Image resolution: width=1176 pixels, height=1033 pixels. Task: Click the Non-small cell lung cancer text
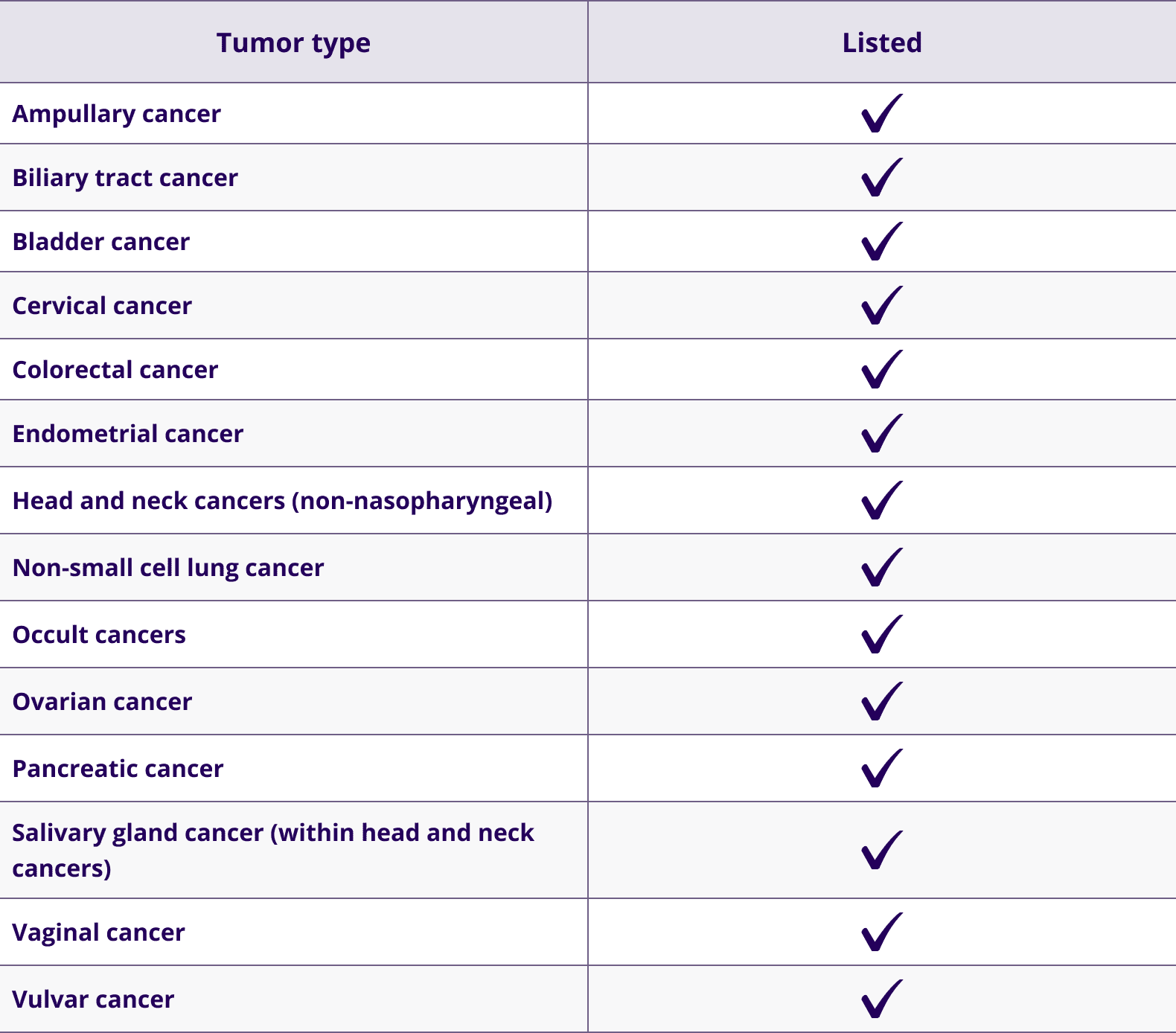168,568
